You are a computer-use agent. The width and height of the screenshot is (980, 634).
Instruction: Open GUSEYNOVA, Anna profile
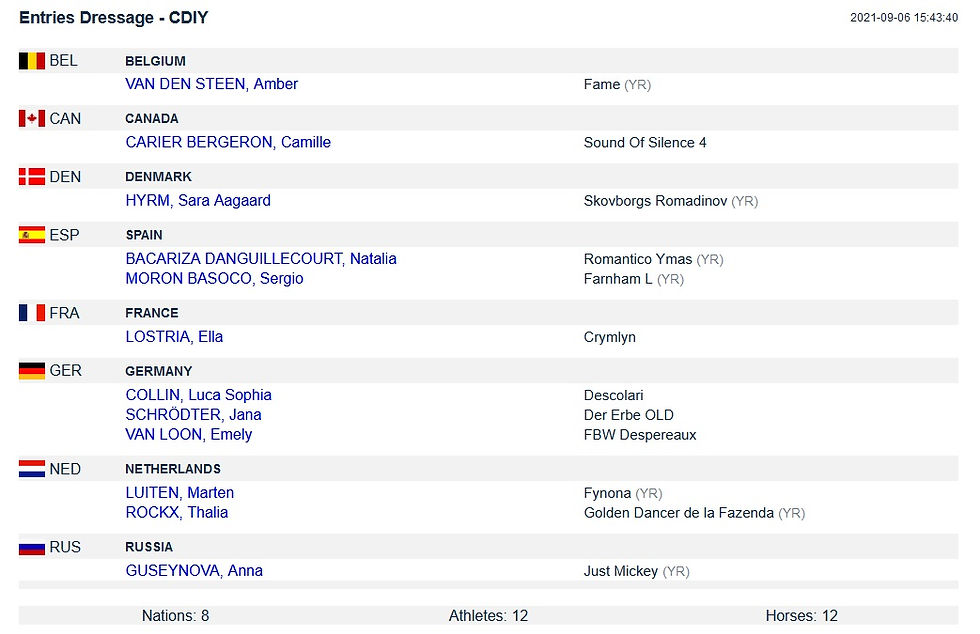pos(194,570)
